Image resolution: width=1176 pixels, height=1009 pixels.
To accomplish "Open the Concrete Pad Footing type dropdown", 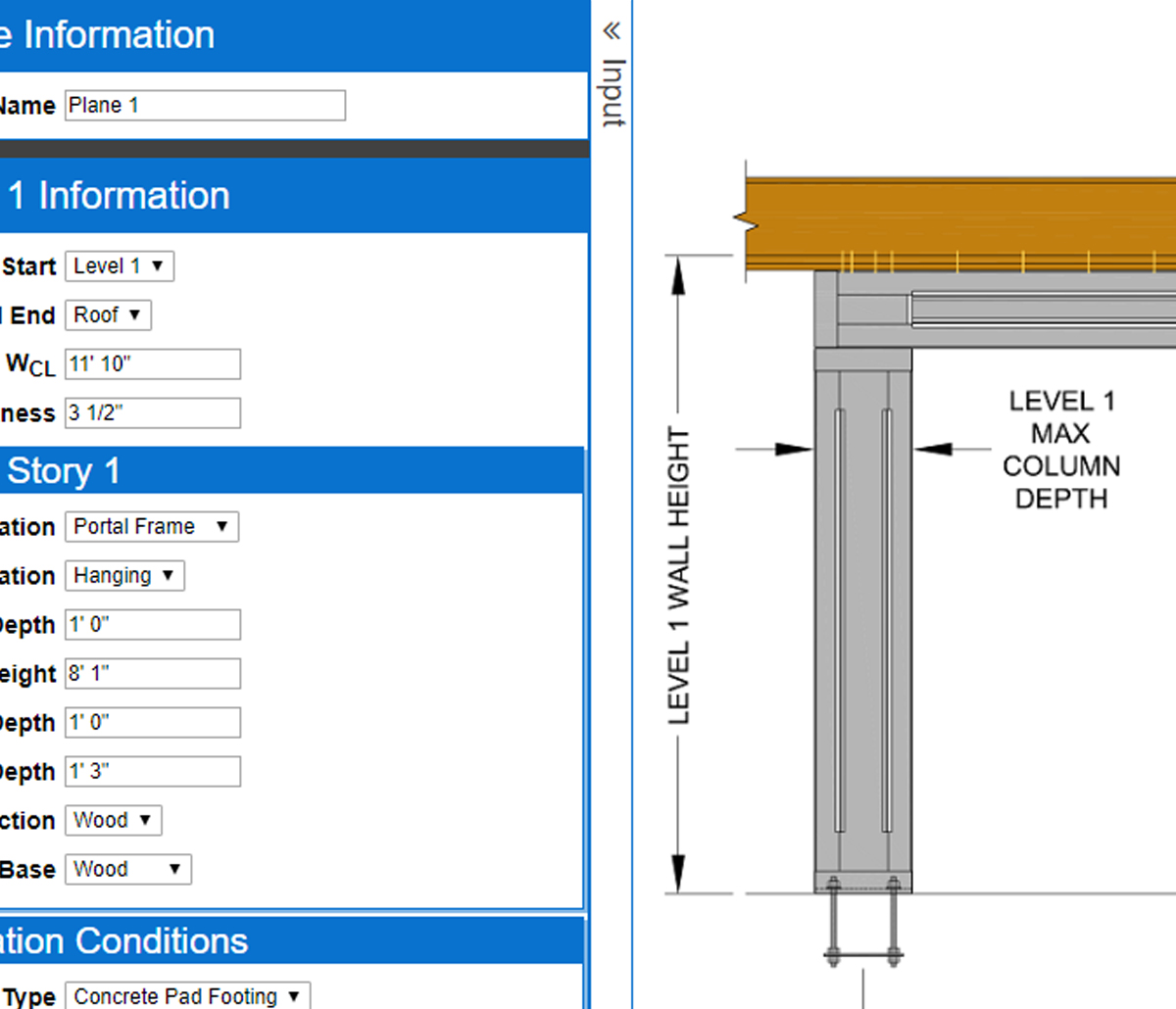I will click(186, 995).
